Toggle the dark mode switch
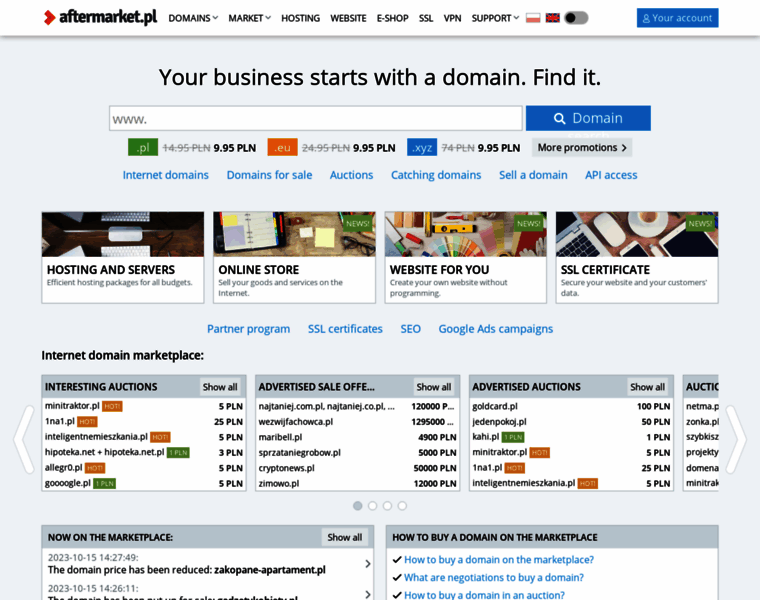 (x=576, y=18)
